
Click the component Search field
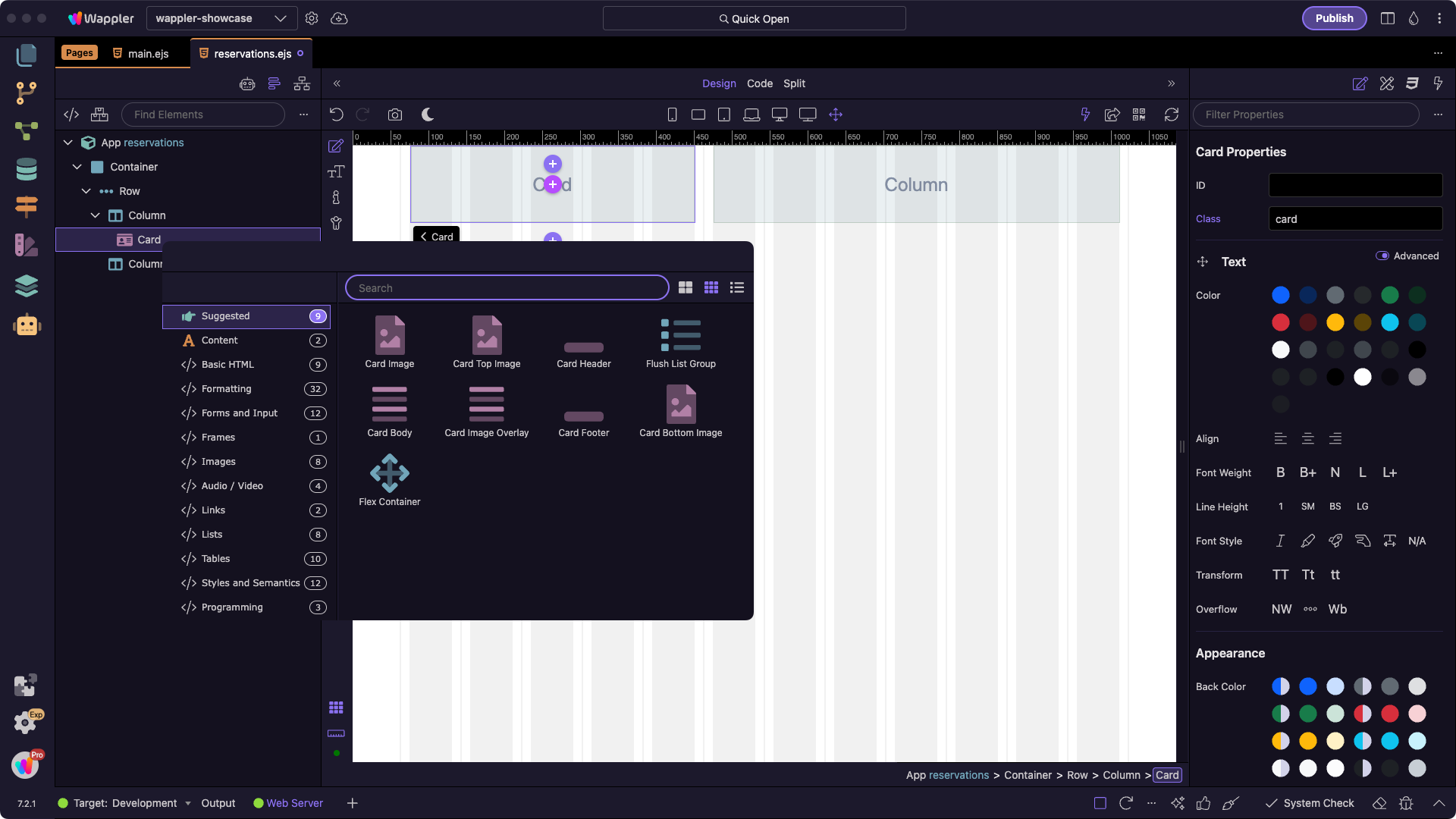pyautogui.click(x=507, y=288)
